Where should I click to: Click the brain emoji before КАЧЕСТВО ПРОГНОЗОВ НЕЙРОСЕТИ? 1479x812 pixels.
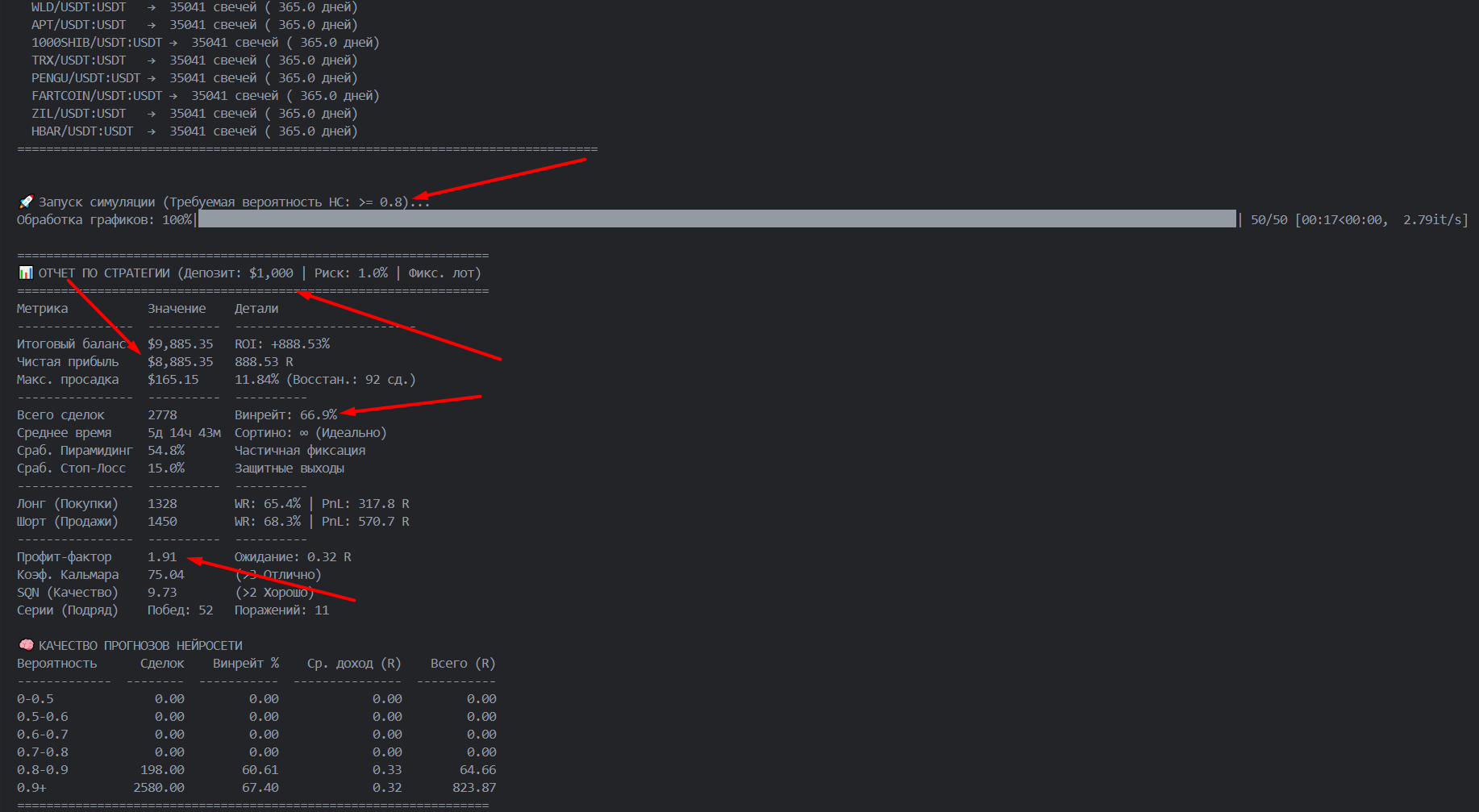pos(26,645)
